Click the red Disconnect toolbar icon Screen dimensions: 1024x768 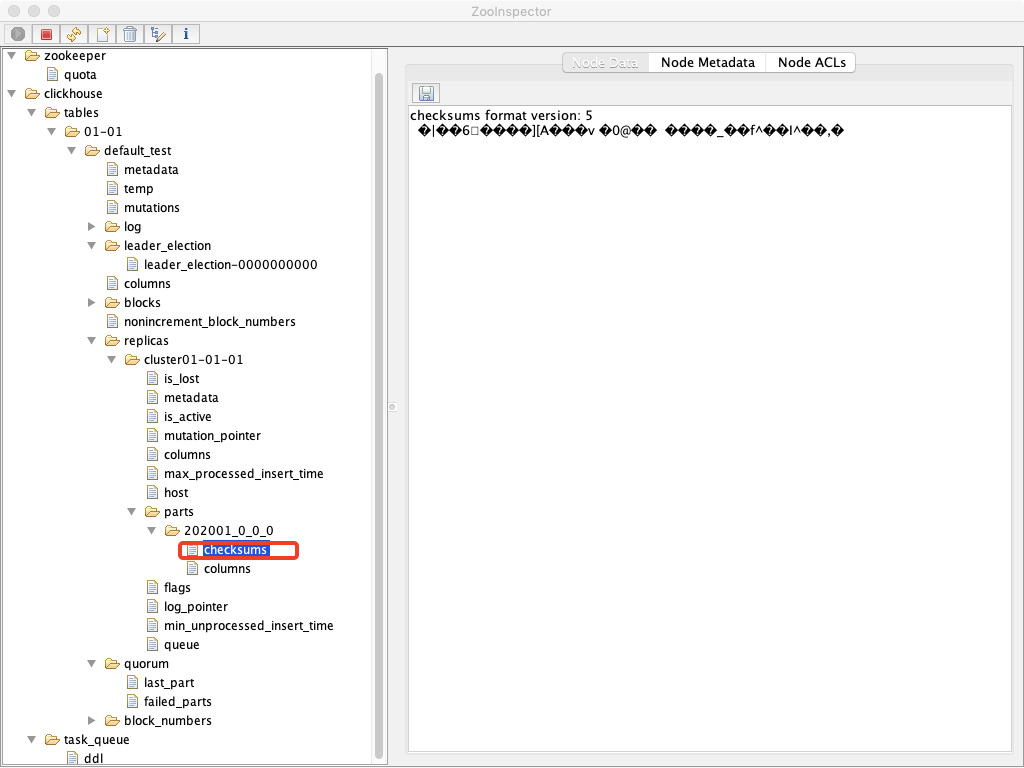tap(46, 34)
